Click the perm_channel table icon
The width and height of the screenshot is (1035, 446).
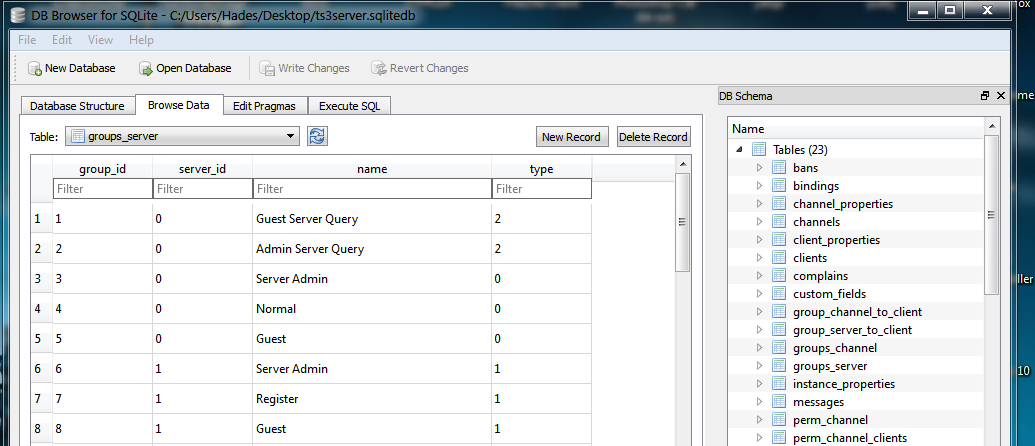coord(780,420)
